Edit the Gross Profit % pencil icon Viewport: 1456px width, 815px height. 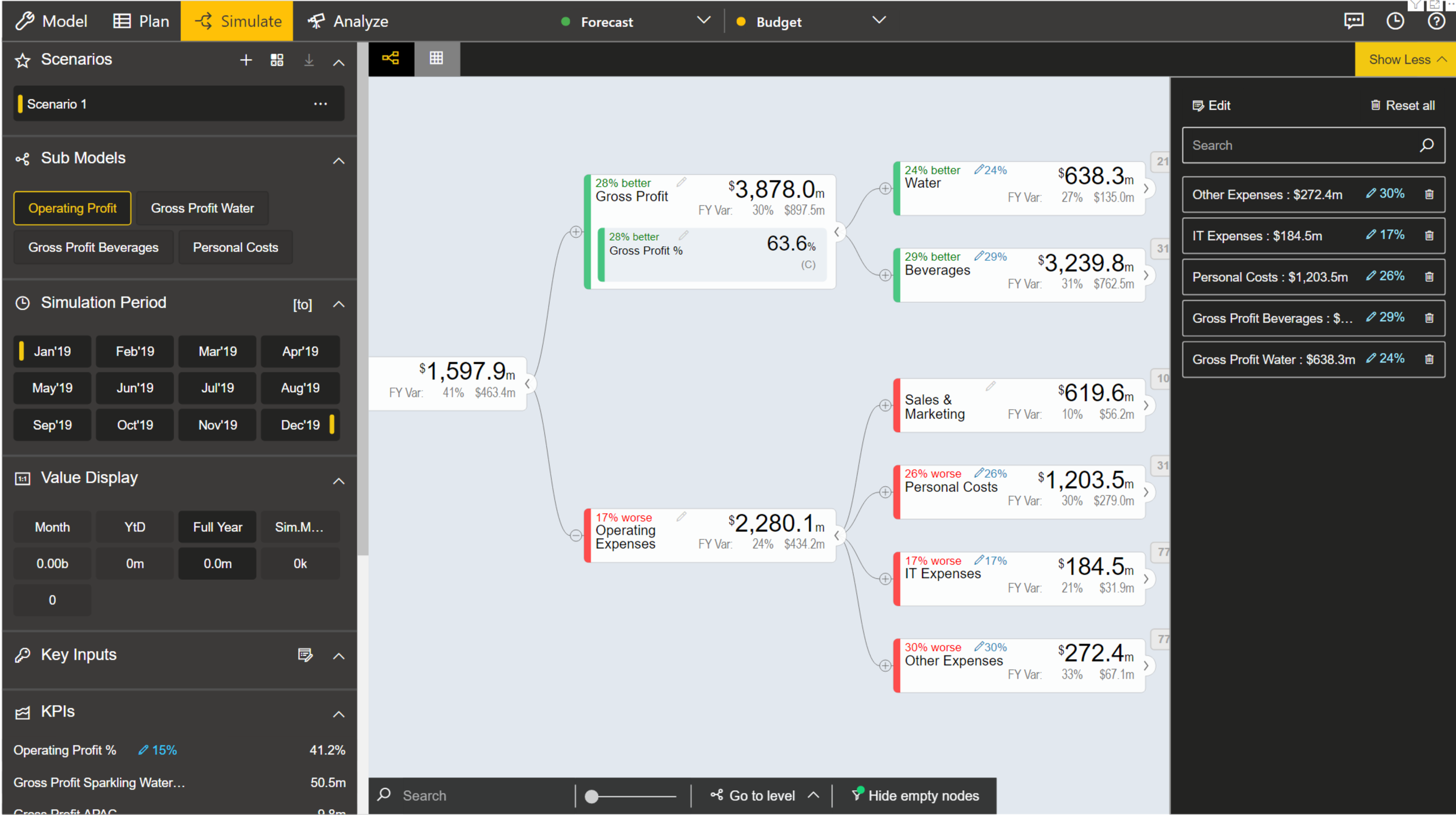point(684,235)
